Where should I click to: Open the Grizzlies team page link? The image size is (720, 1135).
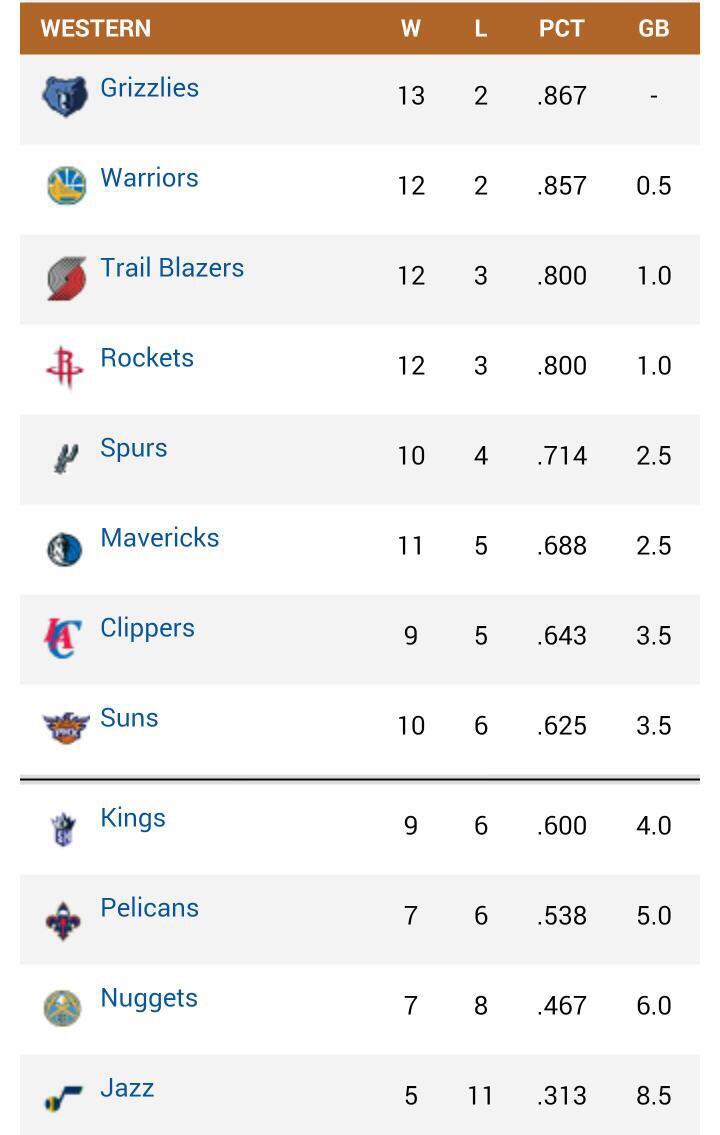149,88
